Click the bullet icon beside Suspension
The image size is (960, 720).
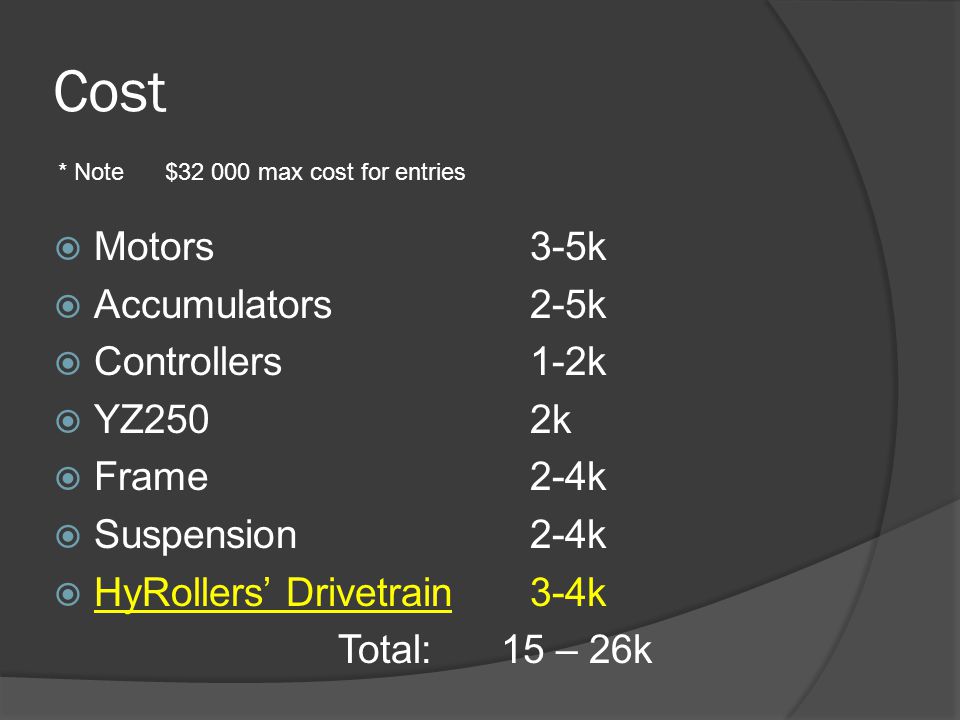click(x=68, y=536)
